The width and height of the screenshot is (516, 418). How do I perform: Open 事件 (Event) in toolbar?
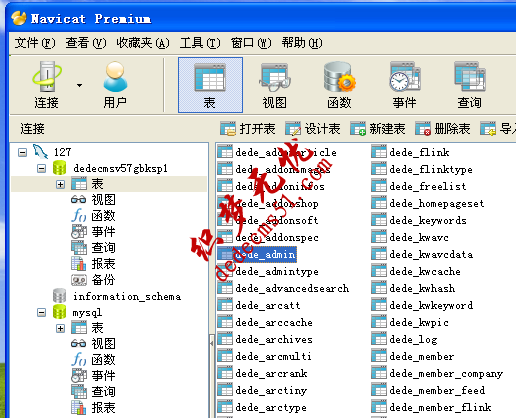[404, 85]
